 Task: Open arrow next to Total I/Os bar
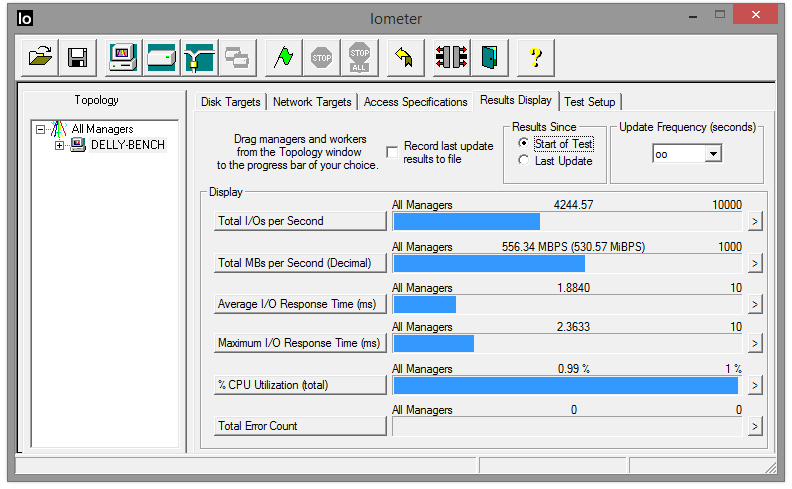(755, 221)
